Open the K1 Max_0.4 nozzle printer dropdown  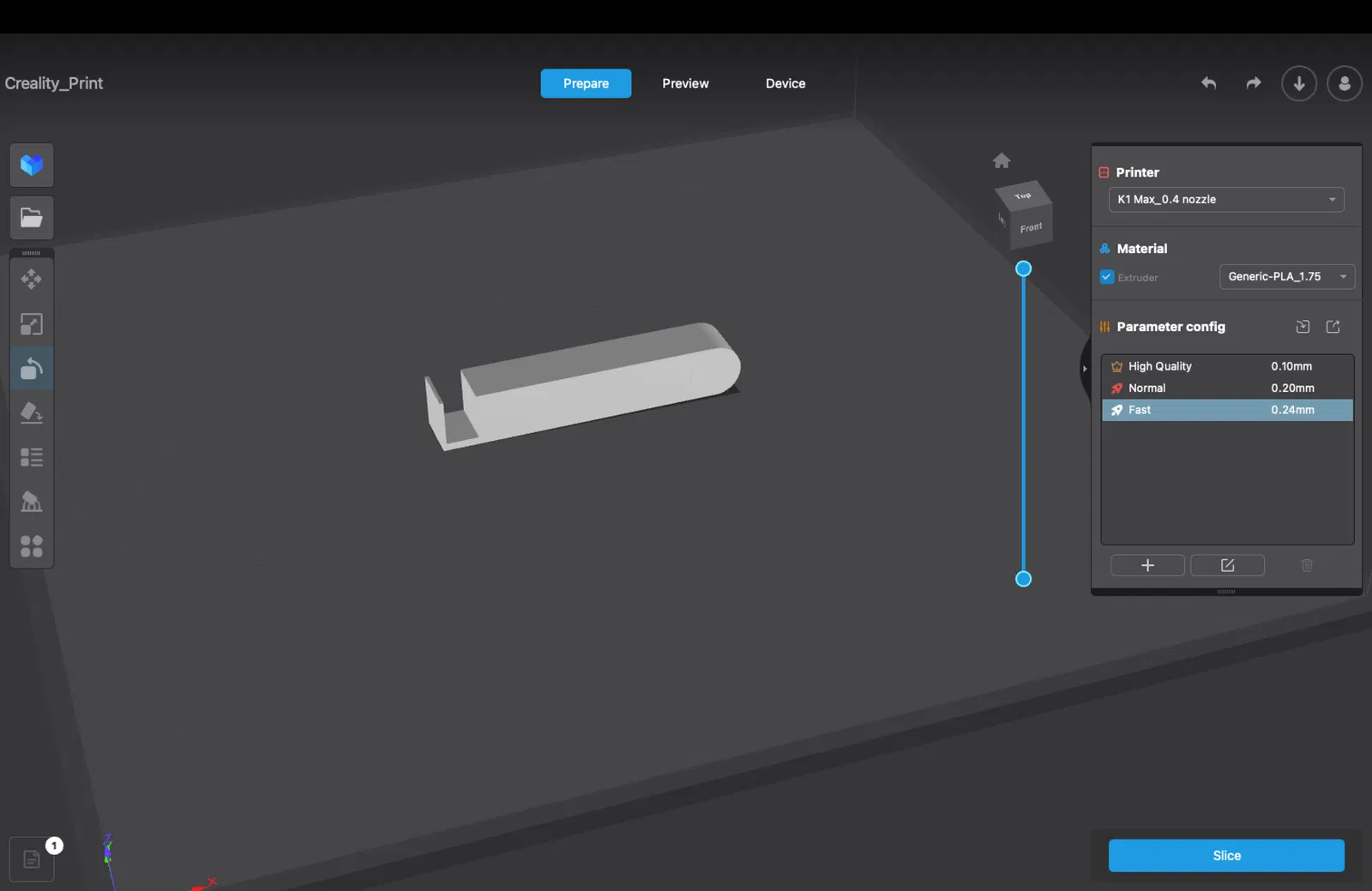1226,200
